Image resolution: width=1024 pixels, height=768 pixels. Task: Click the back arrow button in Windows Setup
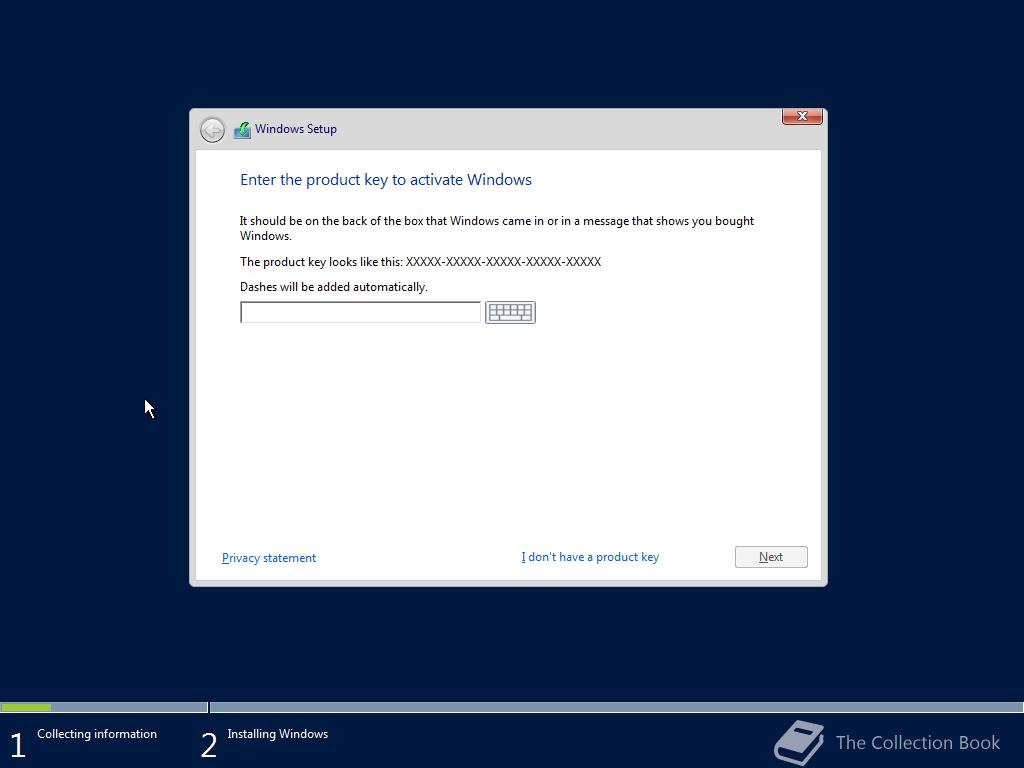click(x=212, y=130)
